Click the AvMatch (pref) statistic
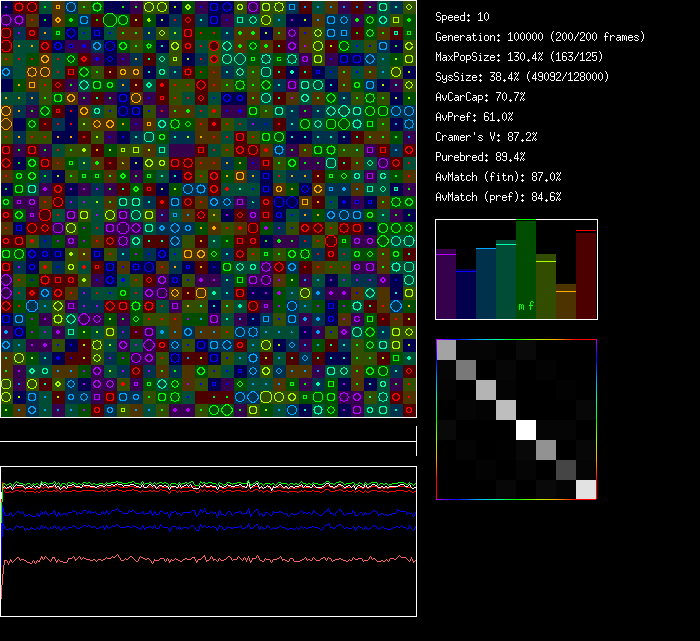The width and height of the screenshot is (700, 641). click(x=499, y=197)
